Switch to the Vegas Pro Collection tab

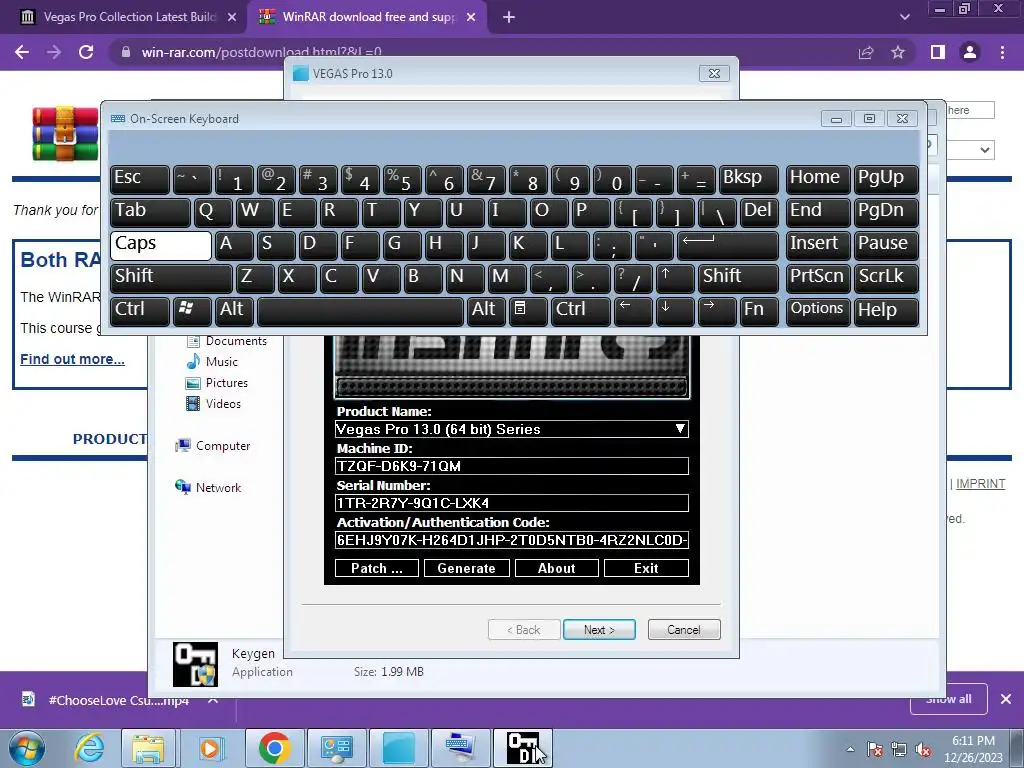[128, 17]
